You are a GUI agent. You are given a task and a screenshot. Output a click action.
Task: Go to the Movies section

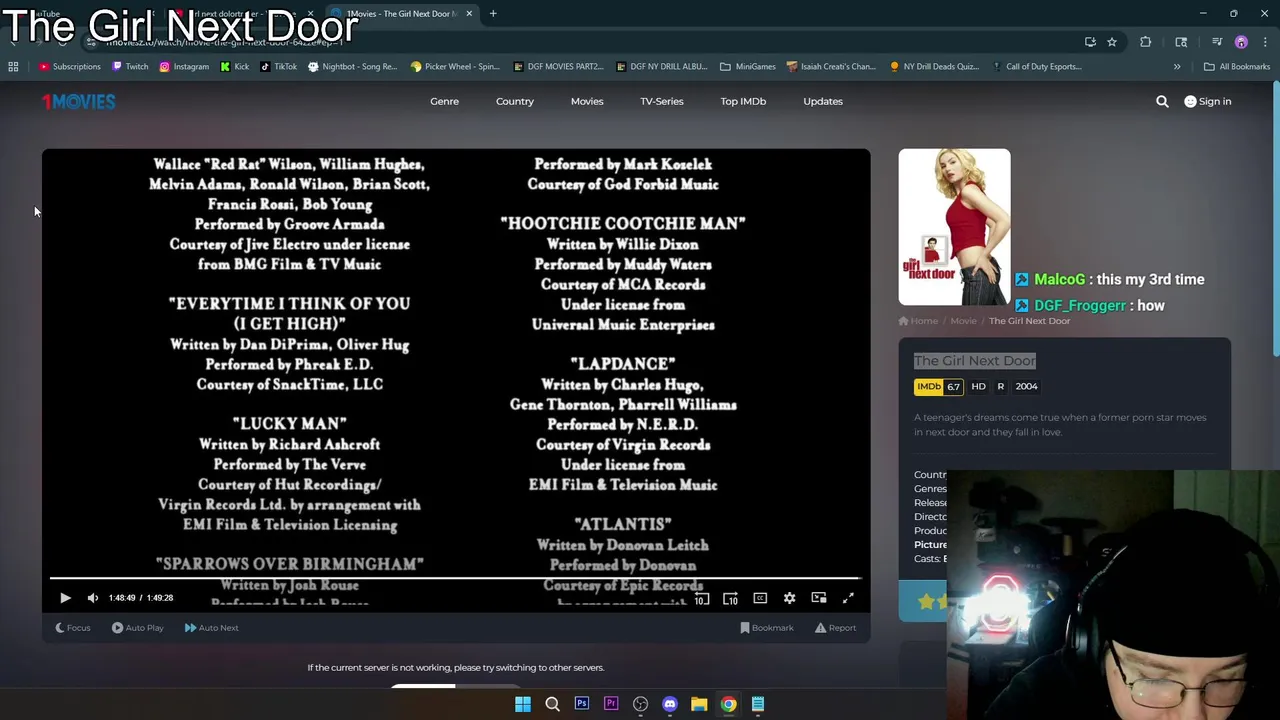click(x=587, y=101)
